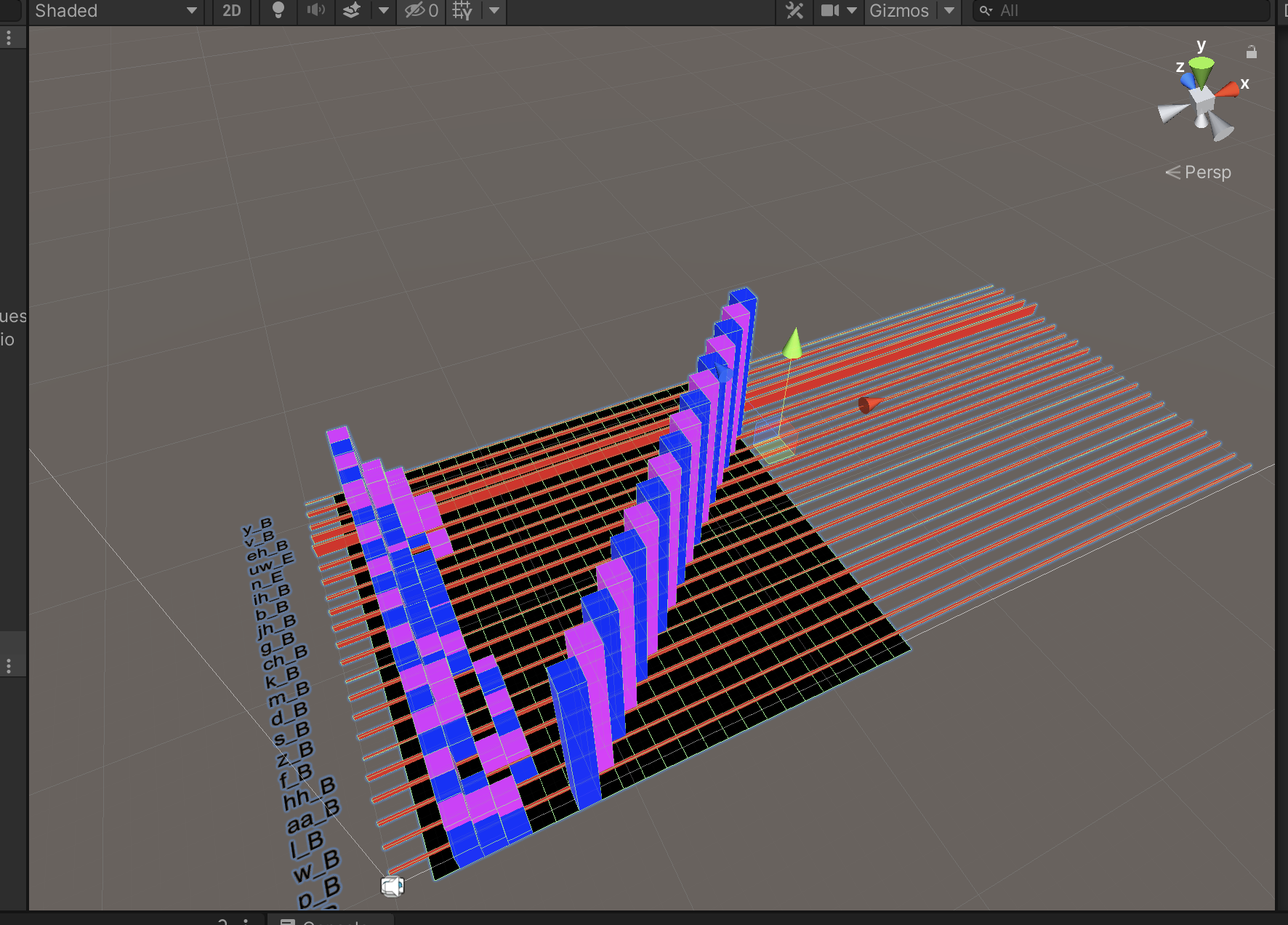Toggle hidden objects visibility eye icon
This screenshot has width=1288, height=925.
(x=422, y=11)
